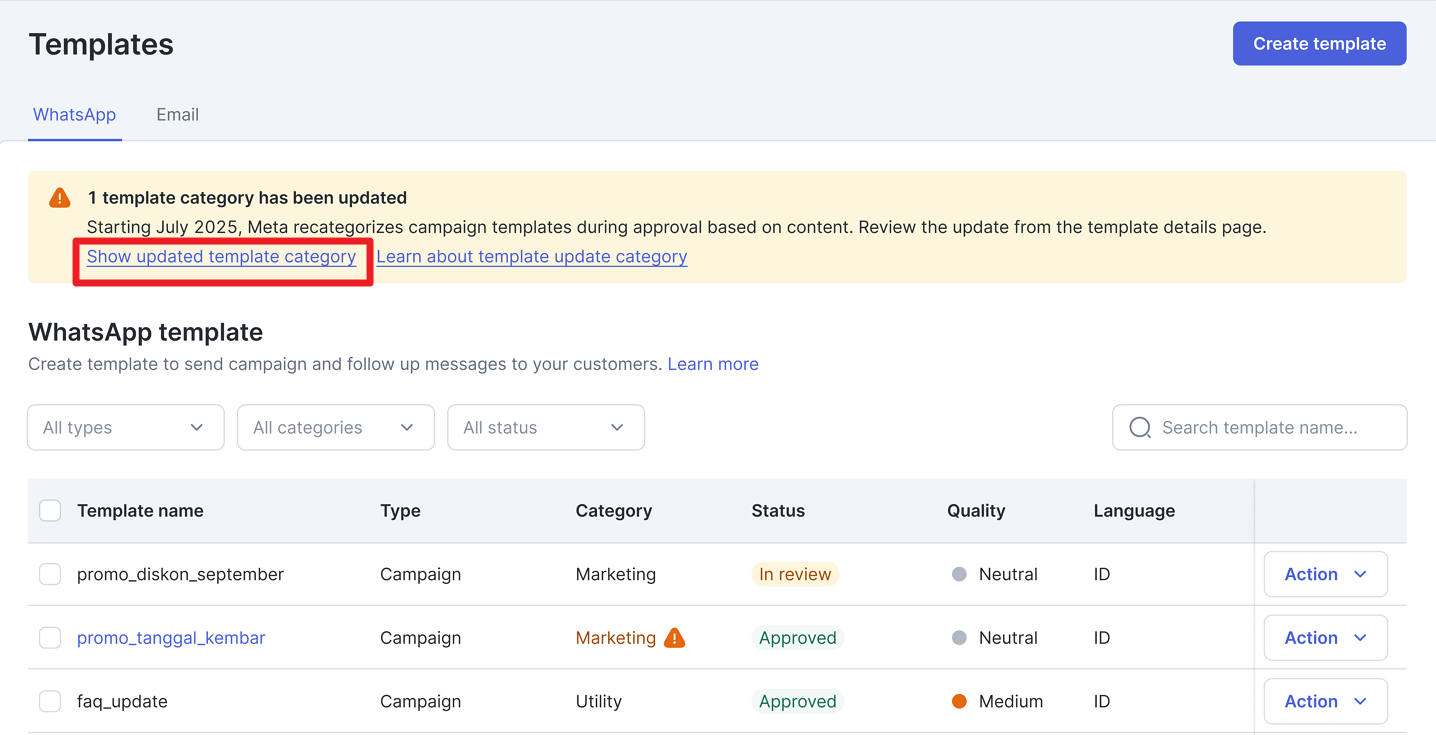The image size is (1436, 735).
Task: Click the search magnifier icon
Action: [1139, 428]
